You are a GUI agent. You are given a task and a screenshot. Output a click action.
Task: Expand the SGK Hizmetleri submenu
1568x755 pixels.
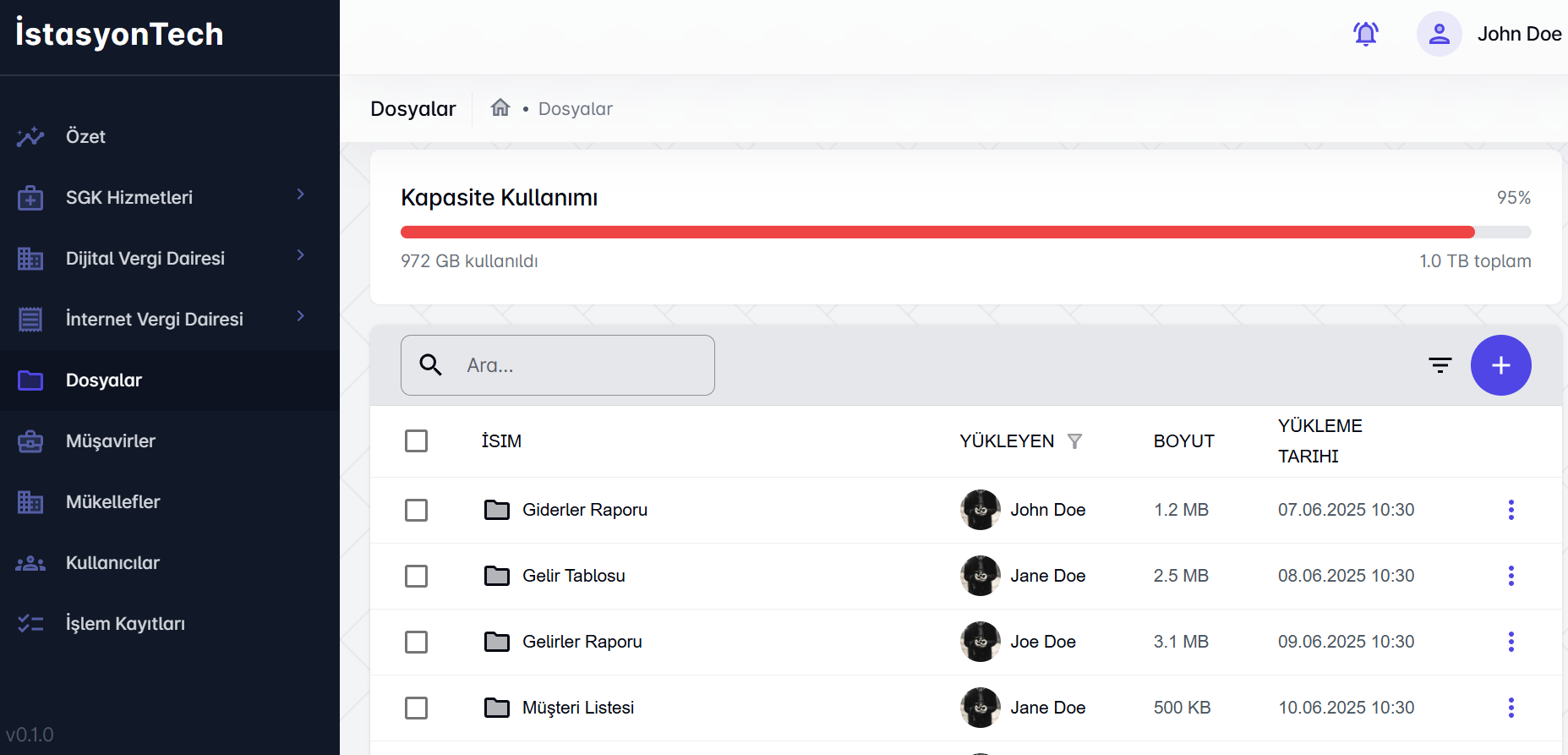click(x=300, y=195)
